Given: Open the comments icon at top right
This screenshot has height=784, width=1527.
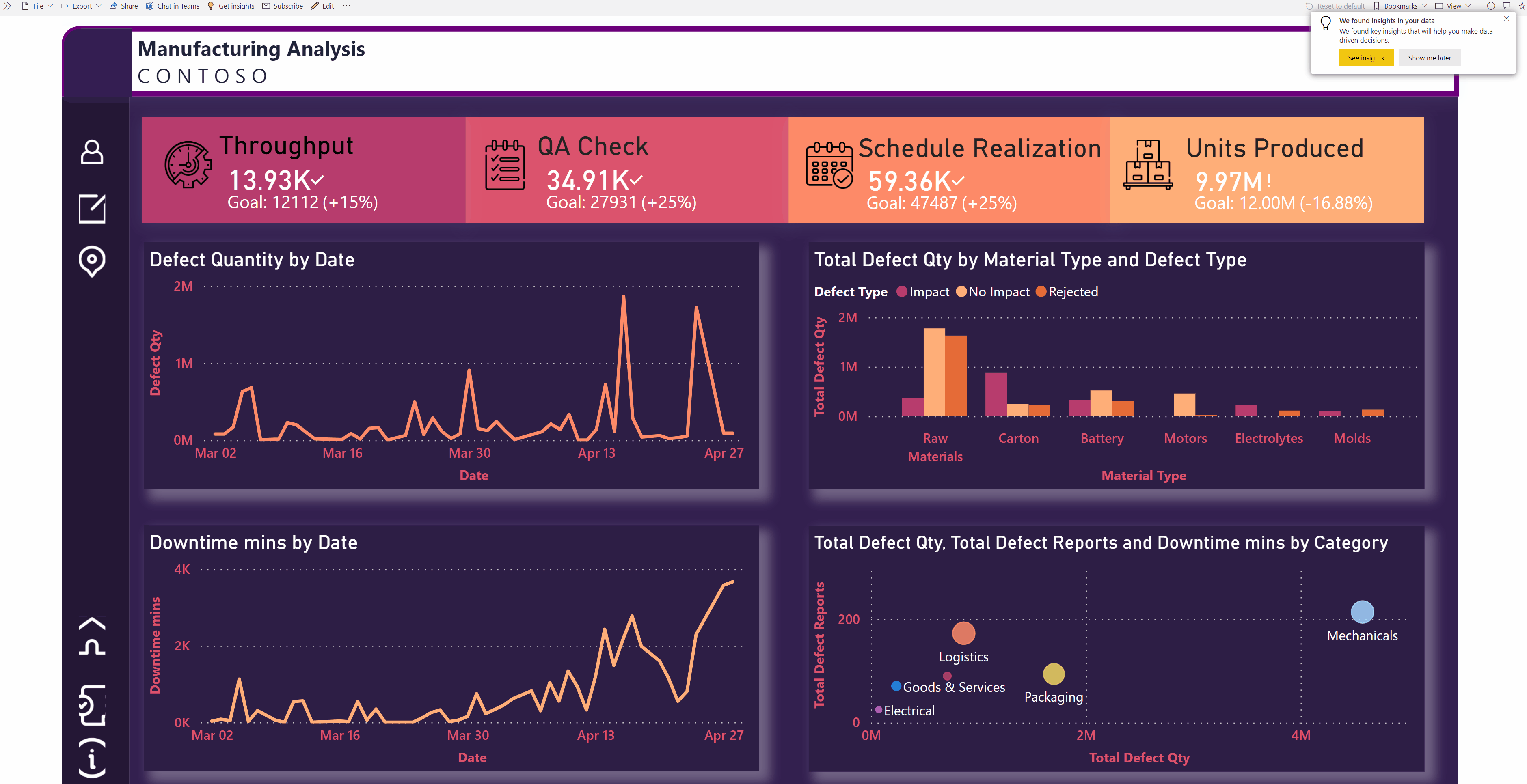Looking at the screenshot, I should click(x=1506, y=6).
